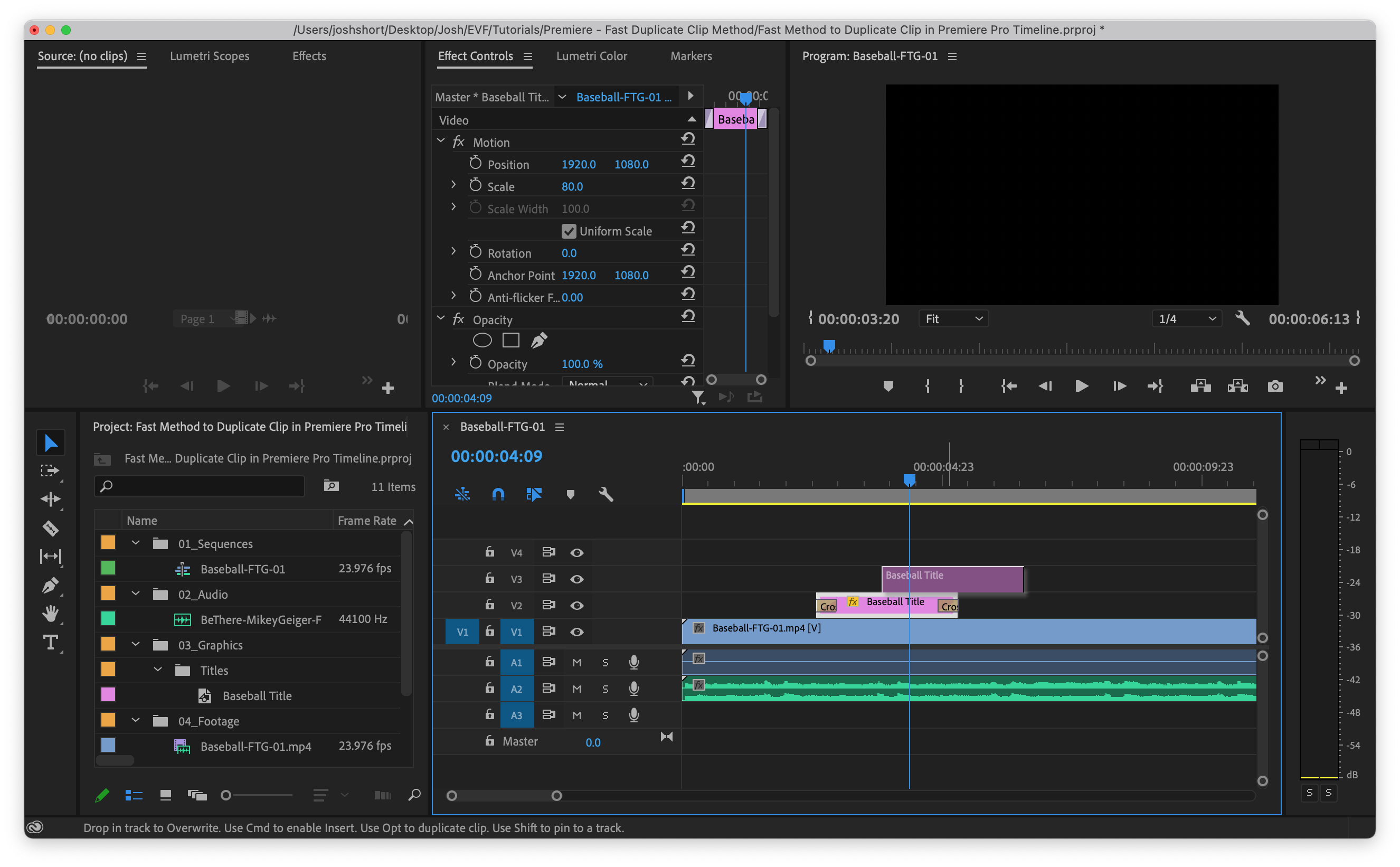Select Baseball Title graphic in project
Screen dimensions: 1400x867
click(x=257, y=695)
